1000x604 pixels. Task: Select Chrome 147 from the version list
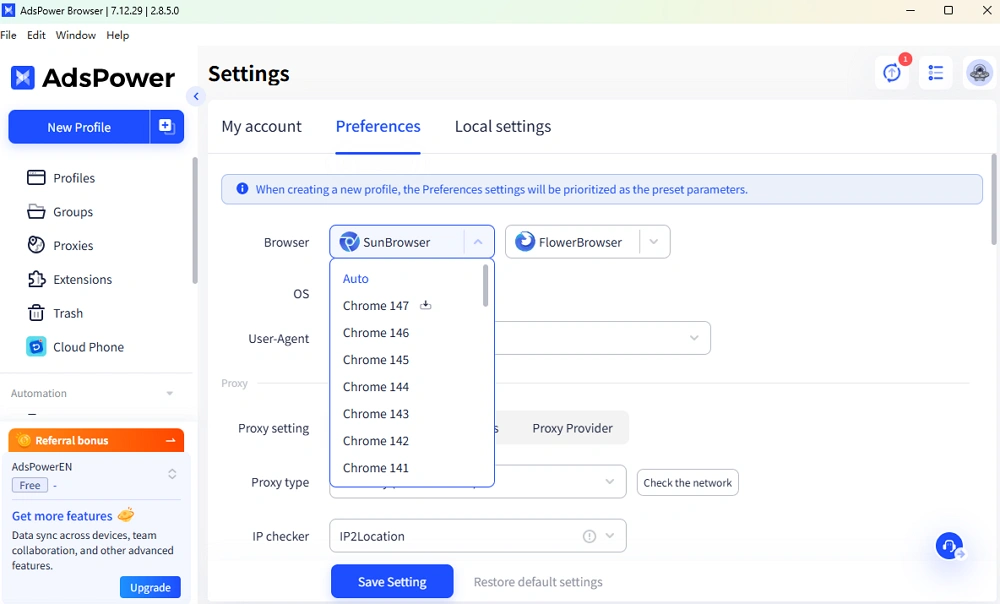[375, 306]
